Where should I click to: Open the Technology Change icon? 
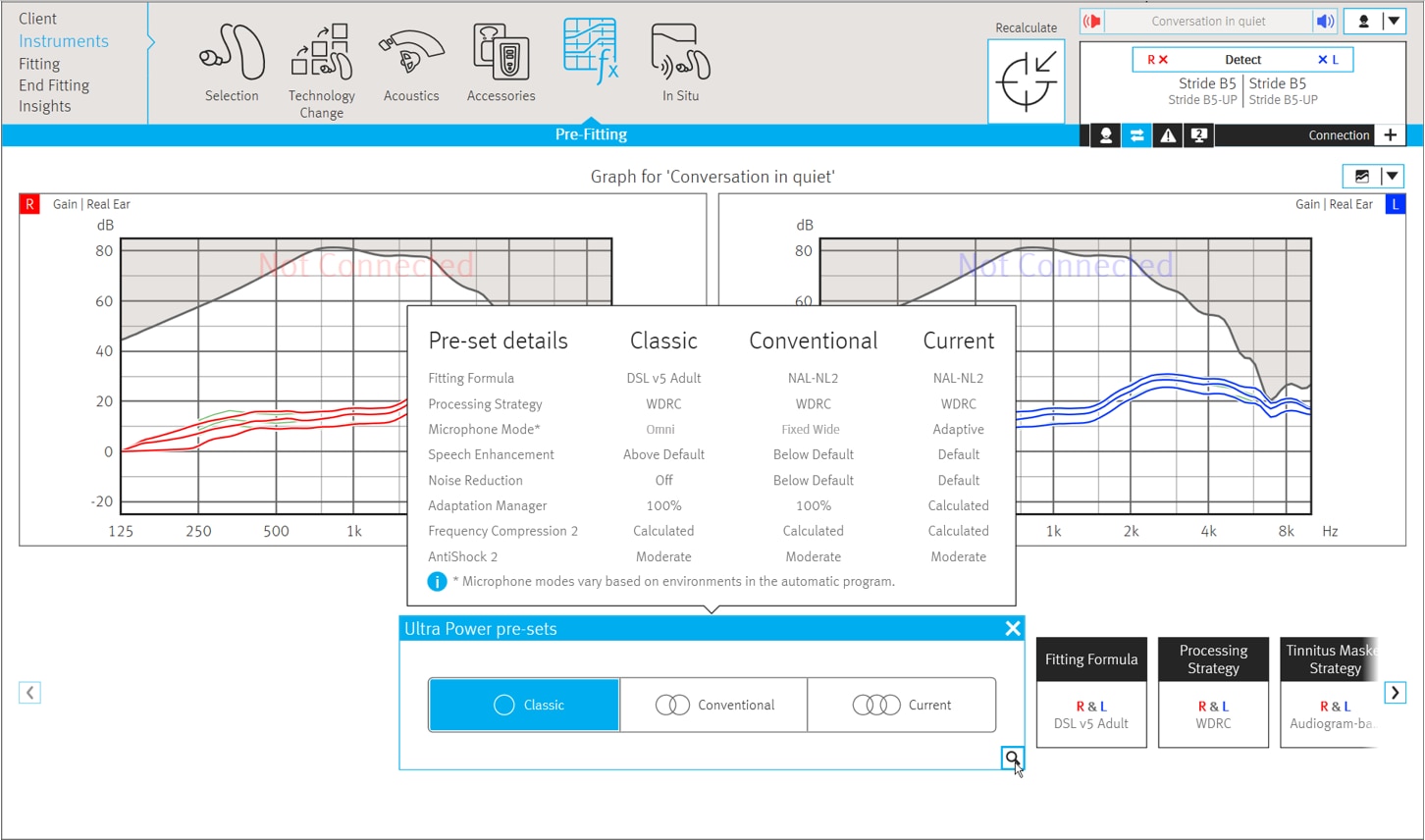[322, 52]
